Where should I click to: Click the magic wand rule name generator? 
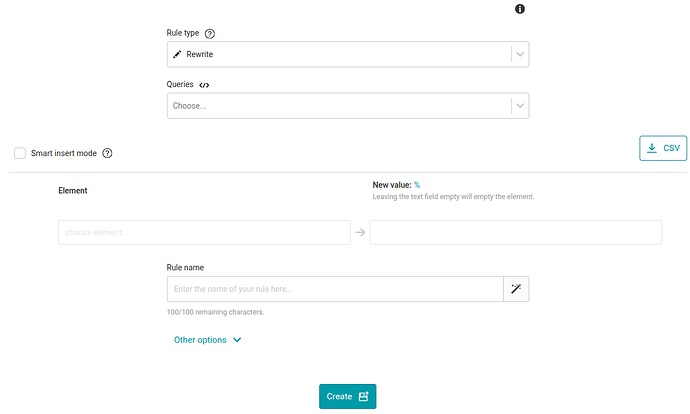tap(516, 289)
